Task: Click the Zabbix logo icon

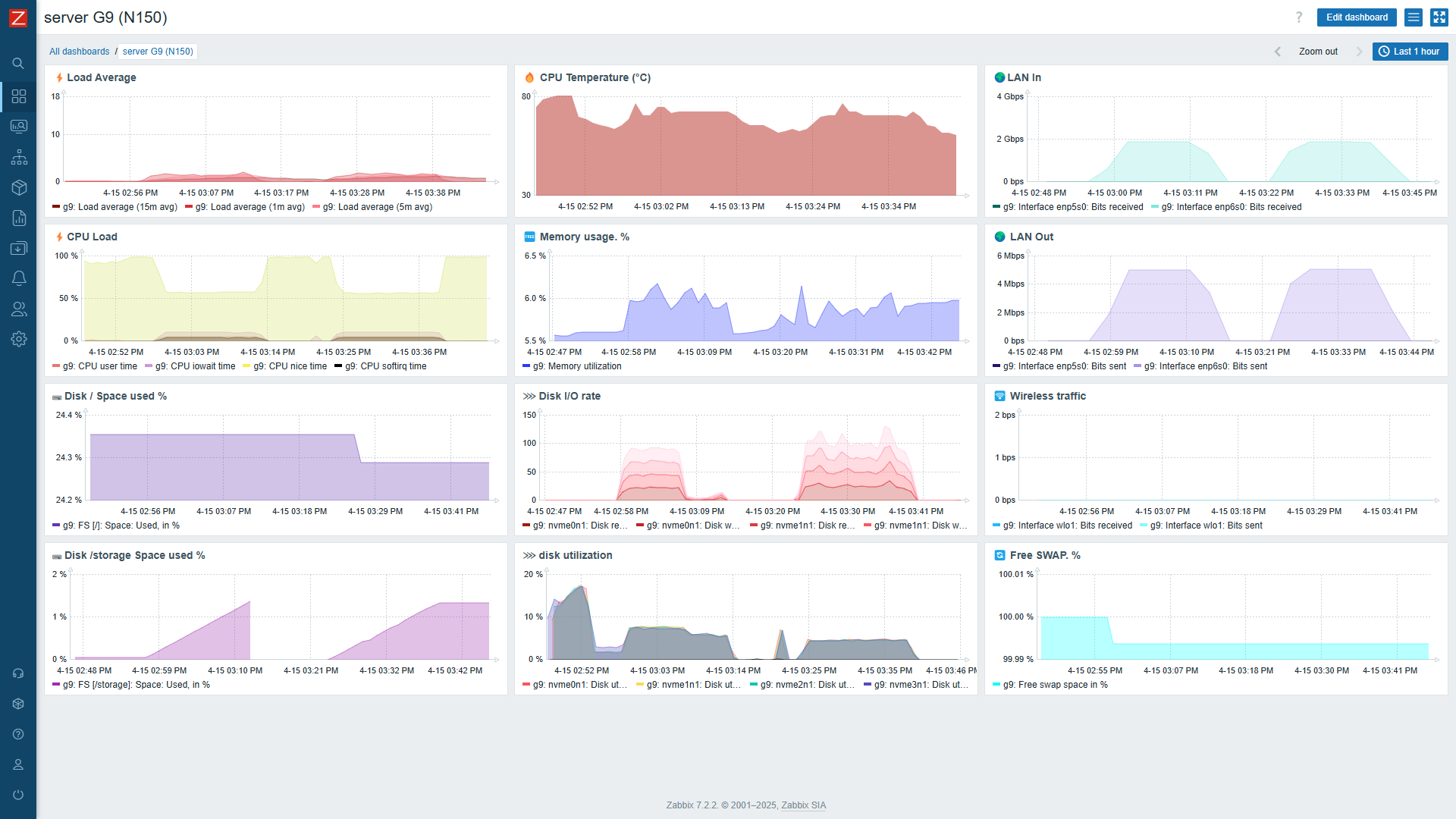Action: tap(17, 17)
